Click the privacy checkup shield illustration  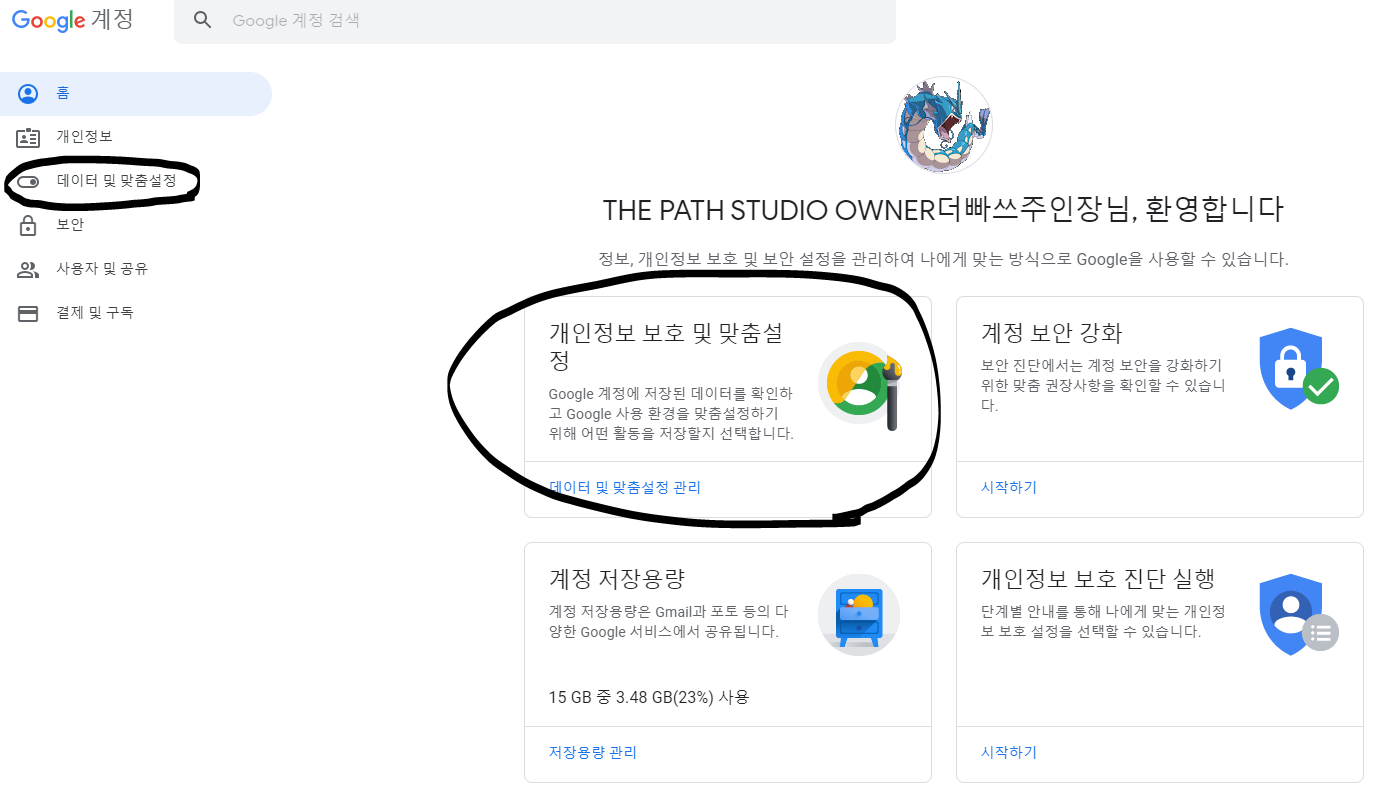point(1298,615)
